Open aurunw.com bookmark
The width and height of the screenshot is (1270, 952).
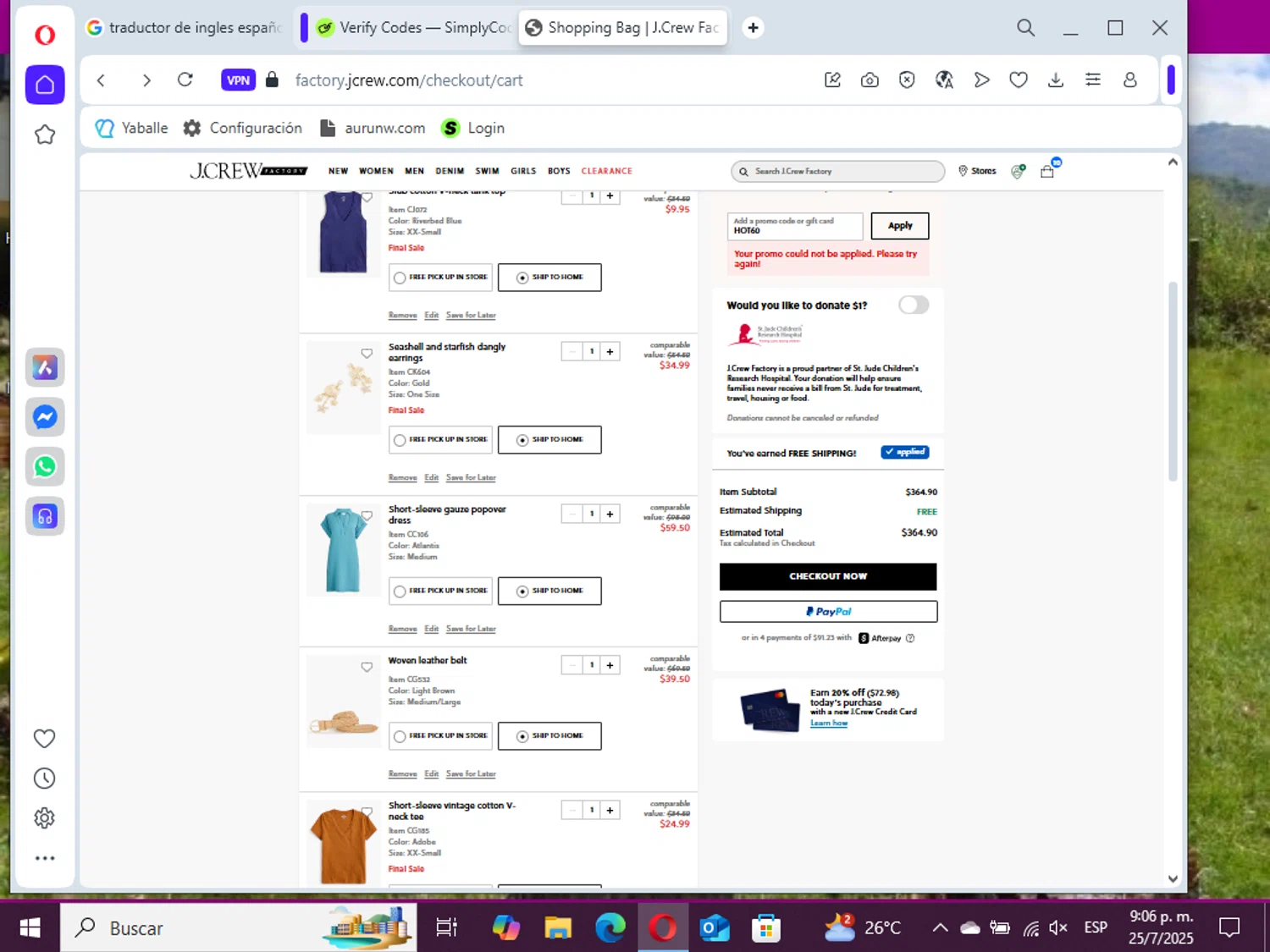pos(373,128)
